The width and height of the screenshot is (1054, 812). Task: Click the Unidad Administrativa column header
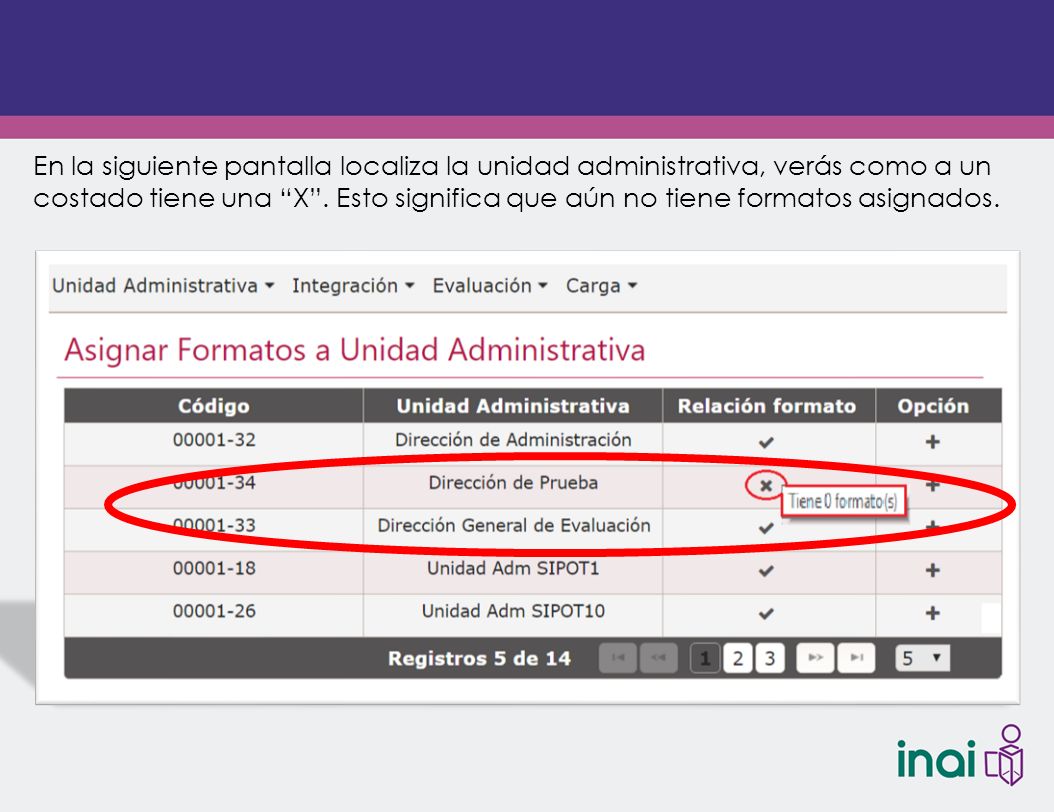[x=513, y=406]
